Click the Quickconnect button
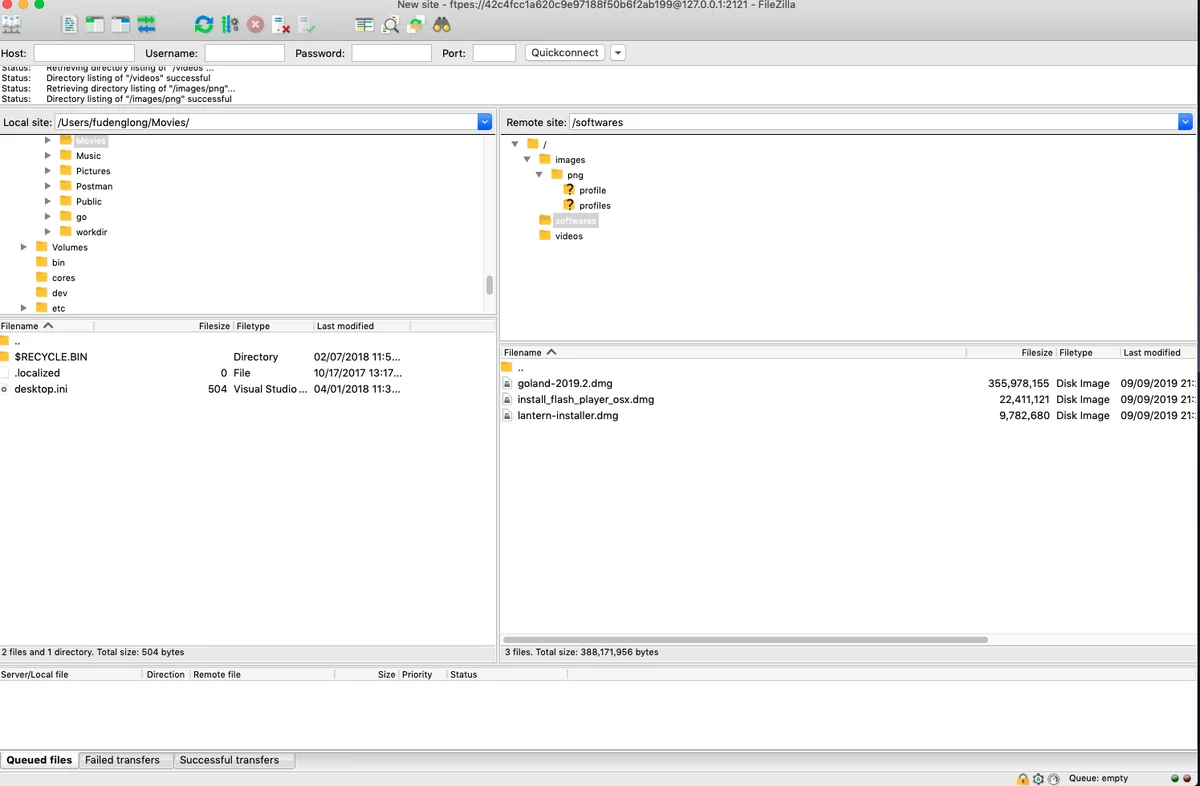Image resolution: width=1200 pixels, height=786 pixels. (565, 53)
